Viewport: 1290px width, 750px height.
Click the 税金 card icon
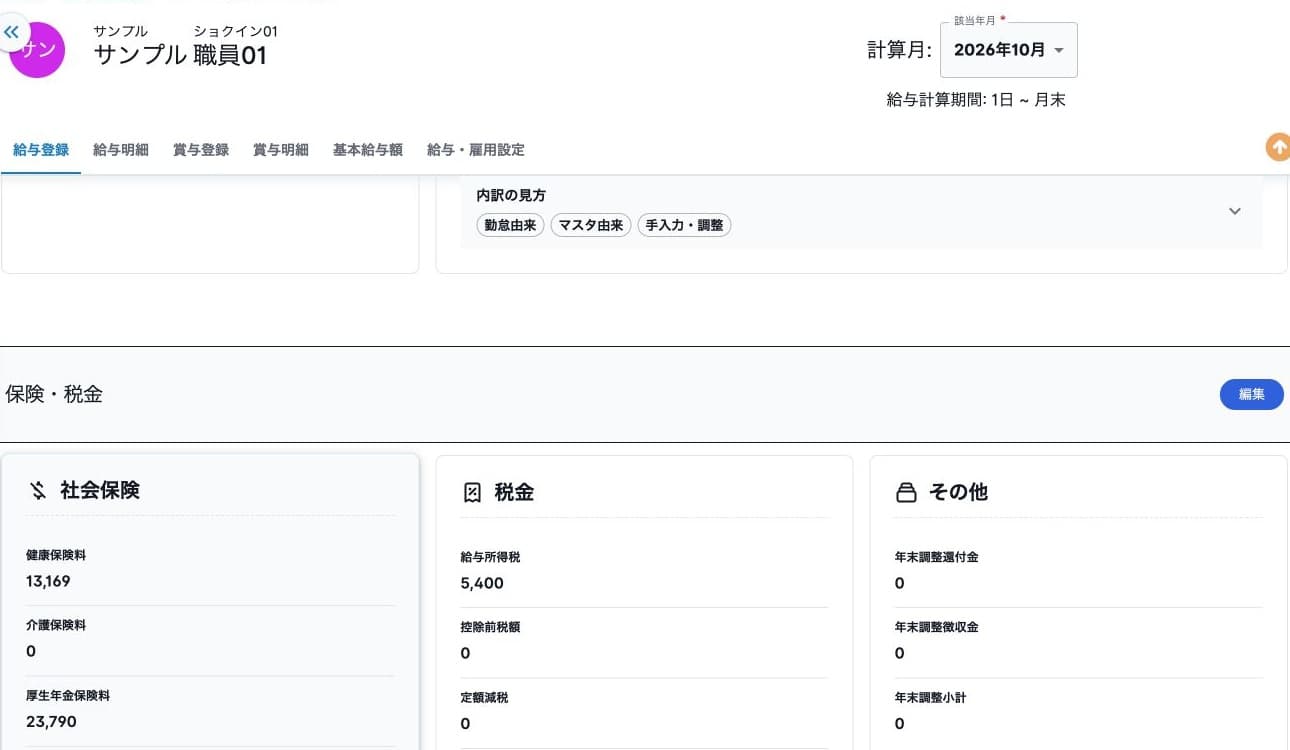472,492
